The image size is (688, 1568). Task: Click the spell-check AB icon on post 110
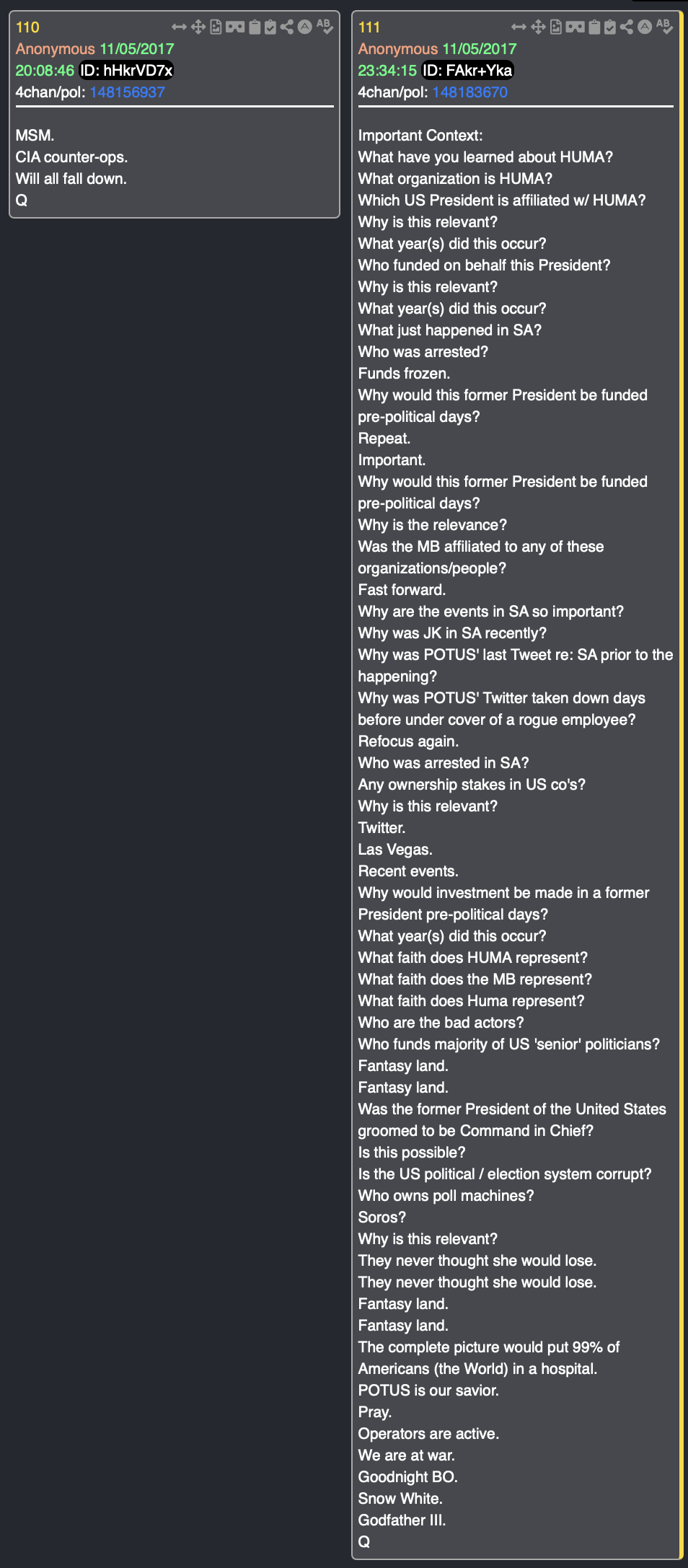point(325,27)
